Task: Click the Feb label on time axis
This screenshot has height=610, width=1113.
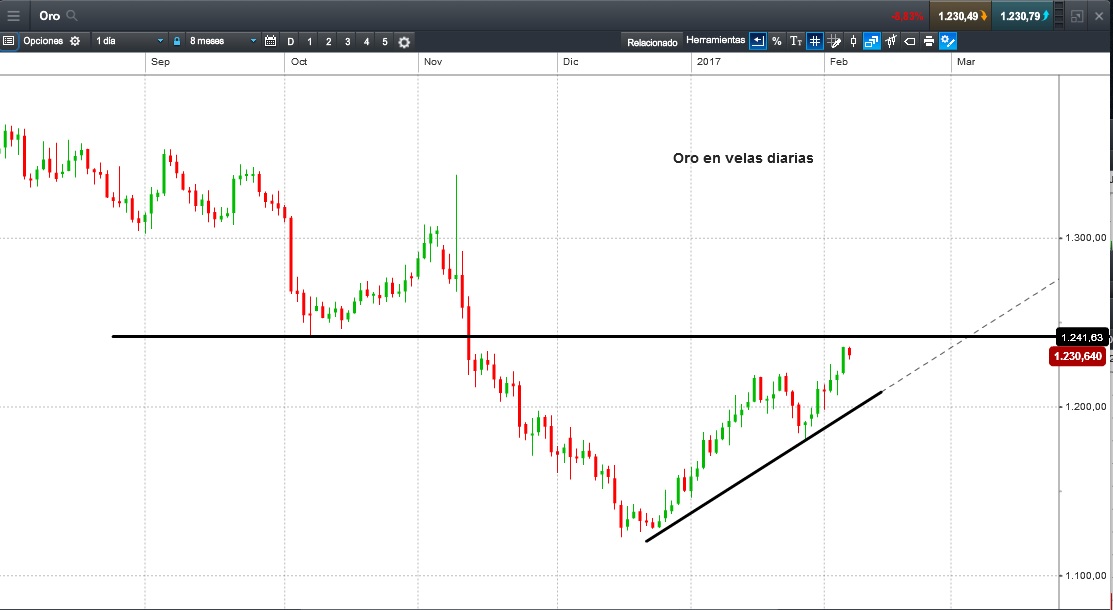Action: tap(839, 62)
